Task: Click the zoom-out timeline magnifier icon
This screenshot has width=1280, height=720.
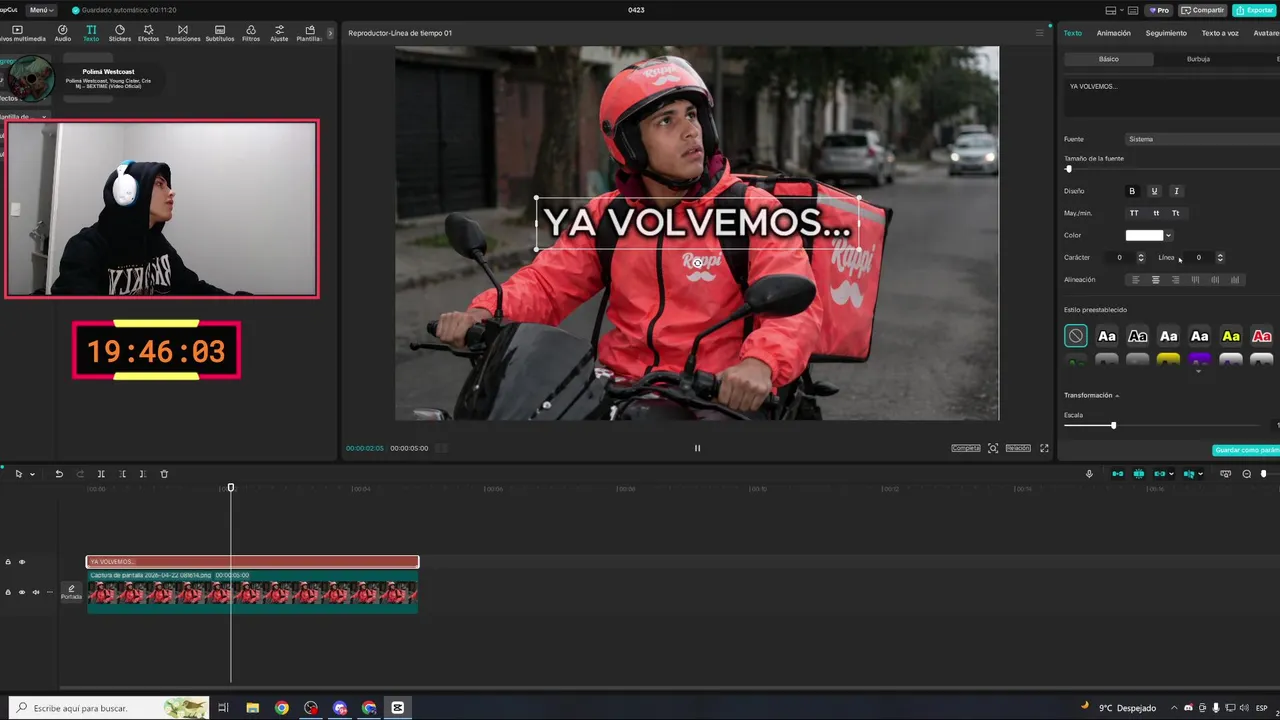Action: click(x=1247, y=474)
